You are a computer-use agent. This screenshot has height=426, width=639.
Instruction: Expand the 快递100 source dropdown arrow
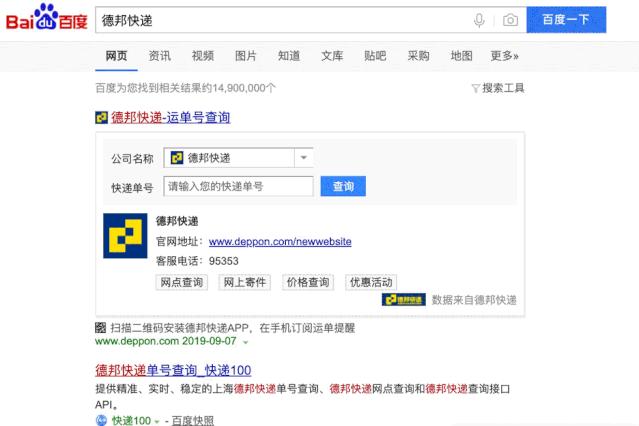click(157, 422)
